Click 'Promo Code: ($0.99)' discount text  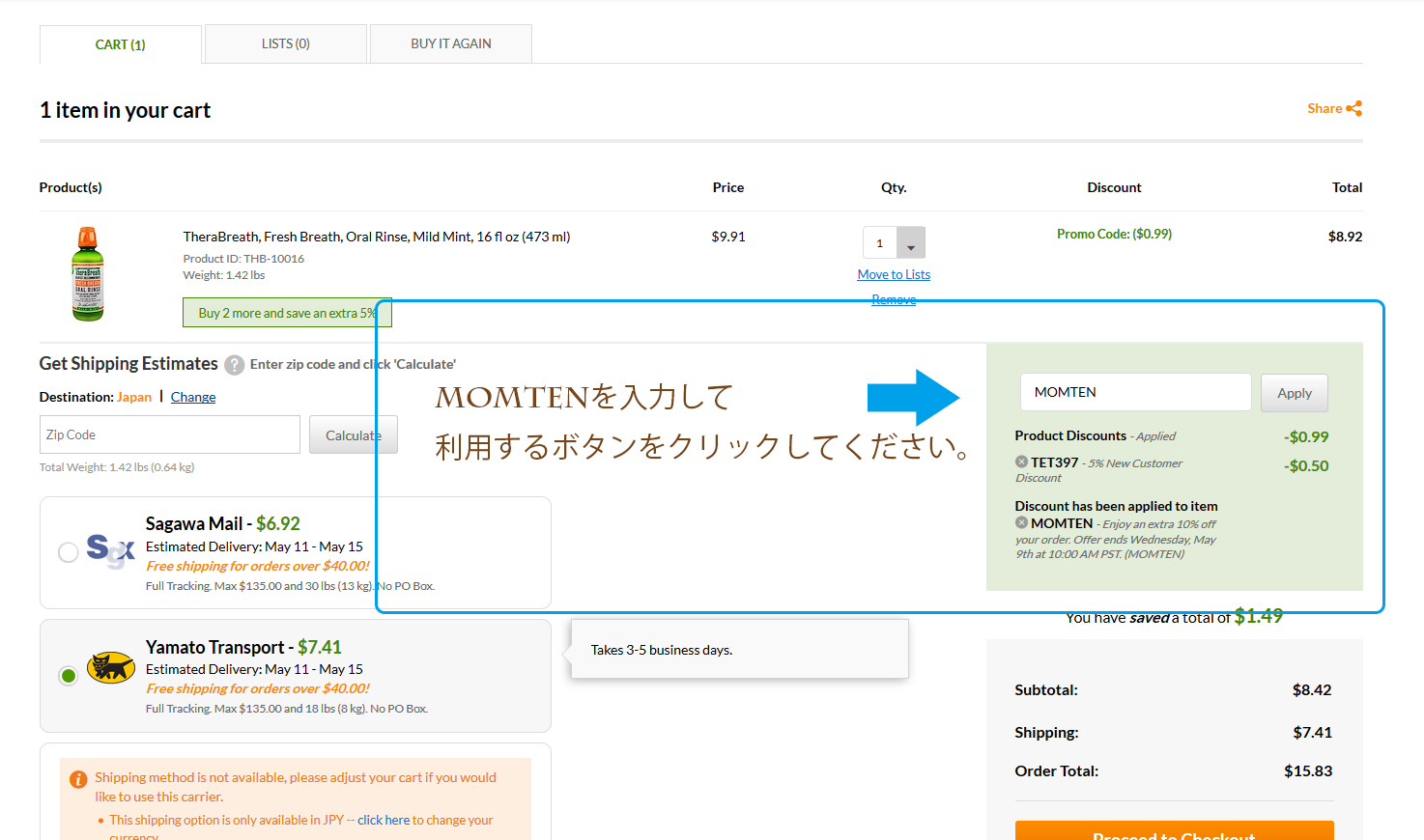click(1114, 234)
